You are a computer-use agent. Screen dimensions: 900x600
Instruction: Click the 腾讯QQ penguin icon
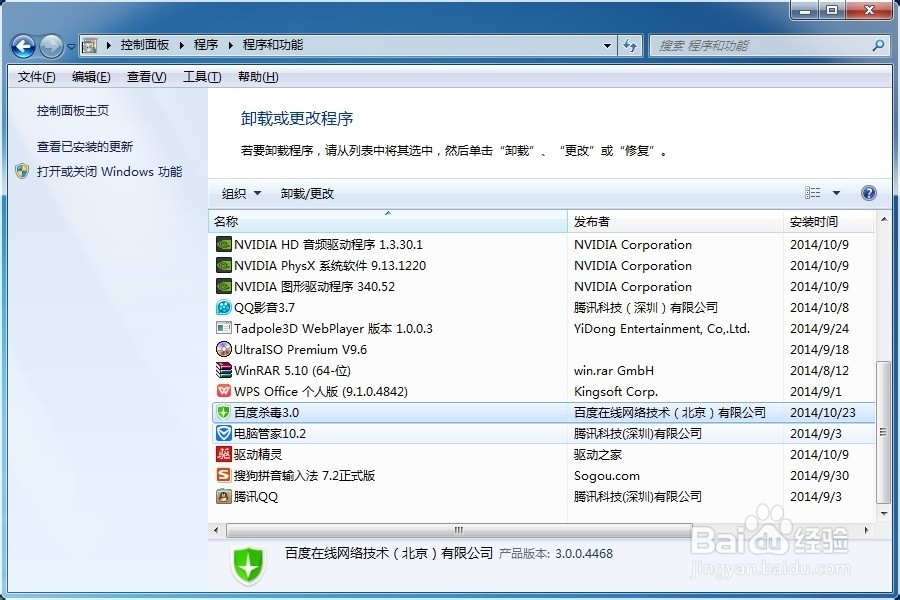point(223,496)
